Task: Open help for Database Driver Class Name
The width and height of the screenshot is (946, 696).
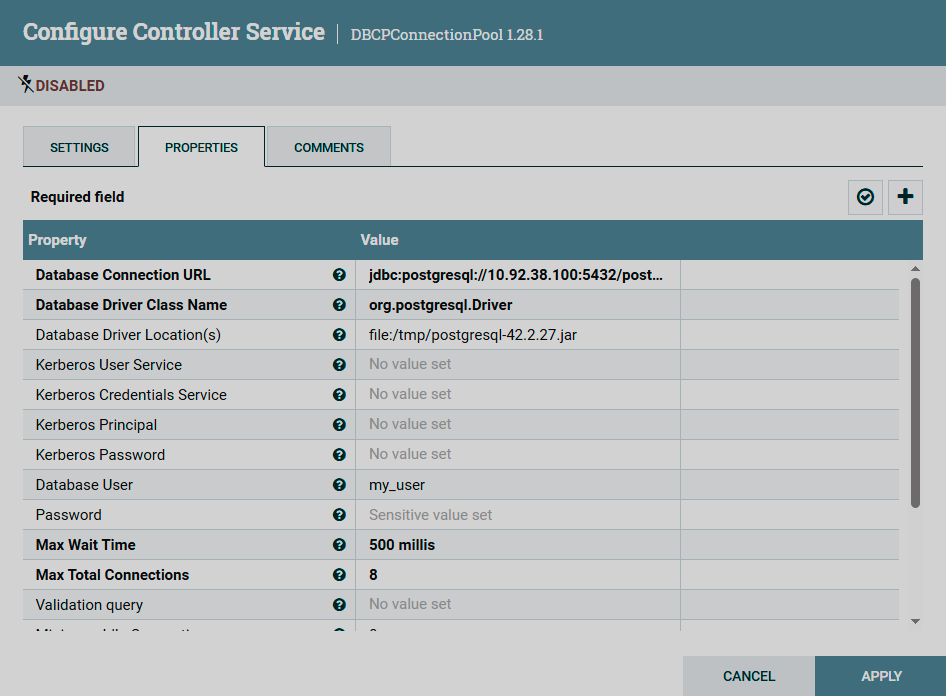Action: [x=339, y=305]
